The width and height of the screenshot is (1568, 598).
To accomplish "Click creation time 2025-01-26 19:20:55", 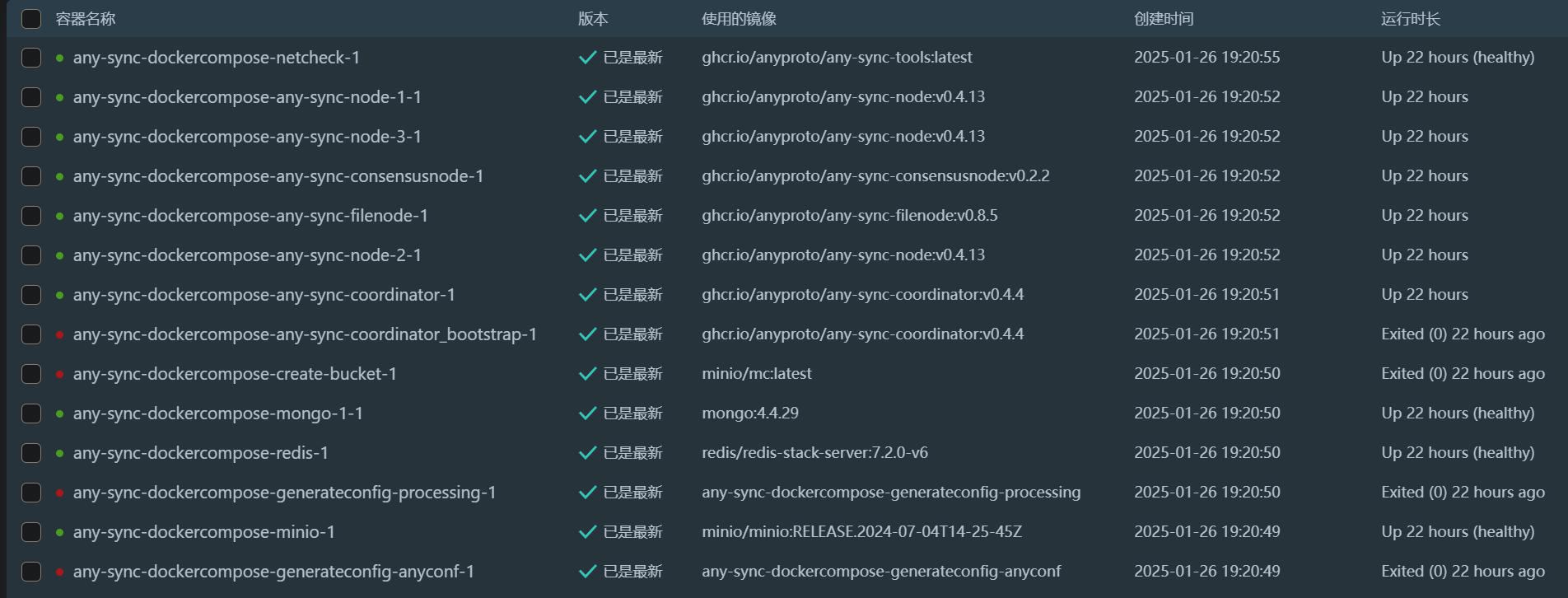I will coord(1207,58).
